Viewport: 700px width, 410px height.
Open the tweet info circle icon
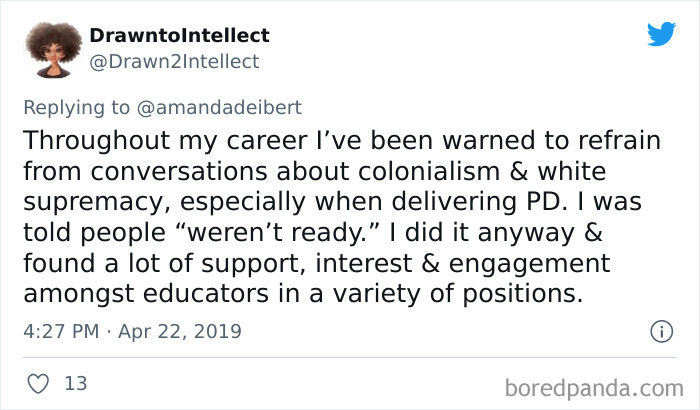(x=659, y=330)
